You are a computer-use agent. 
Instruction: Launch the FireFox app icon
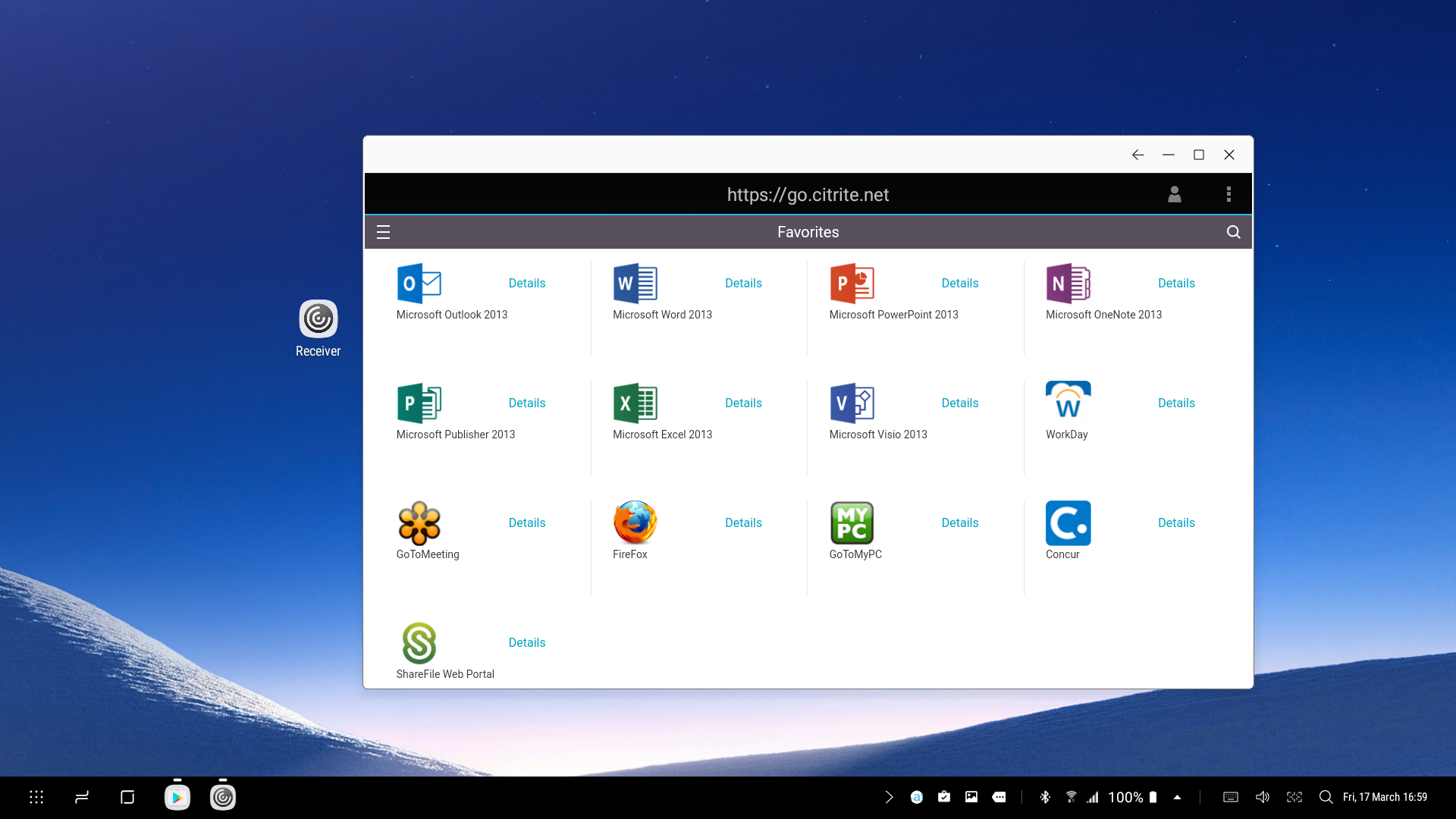[x=635, y=523]
